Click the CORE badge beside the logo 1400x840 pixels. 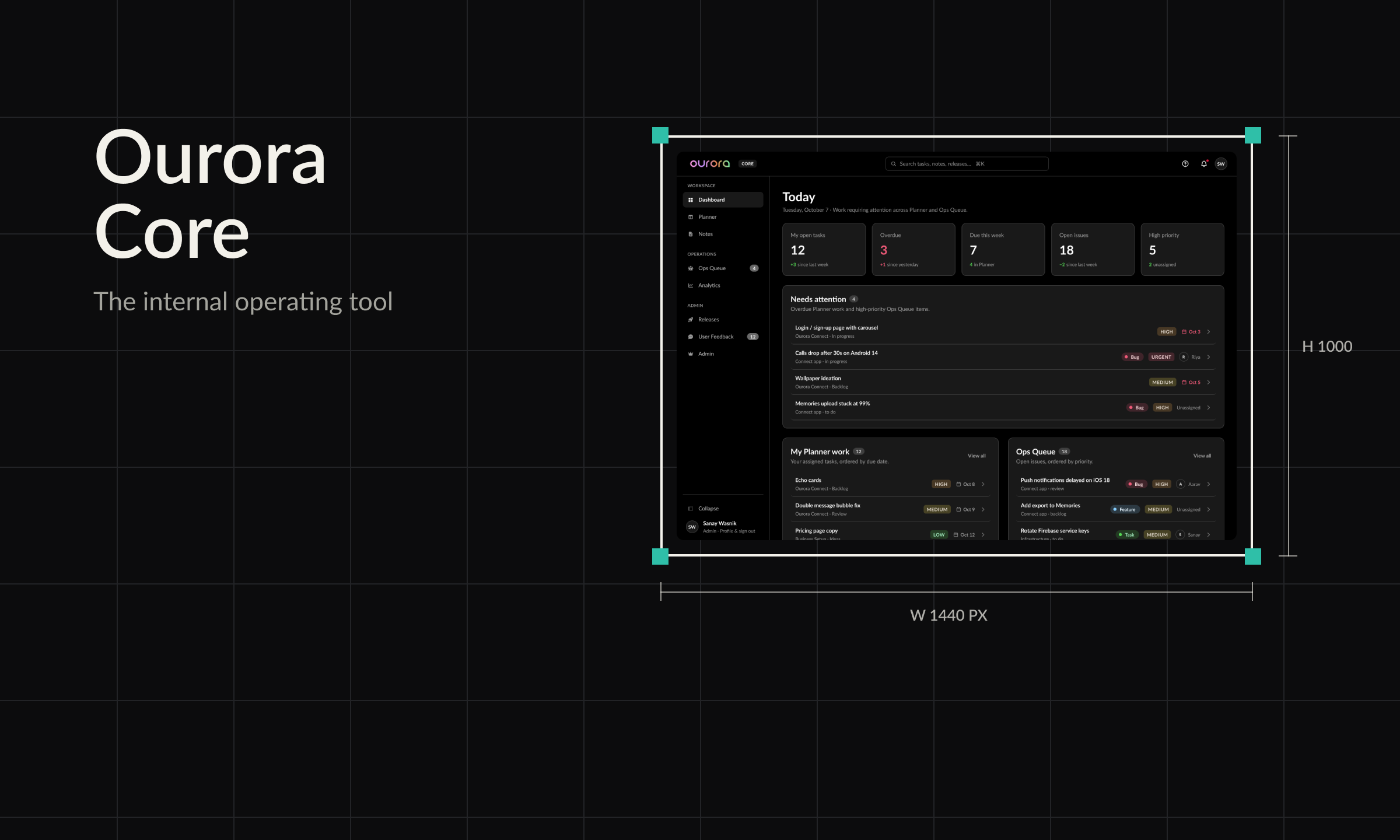pyautogui.click(x=747, y=164)
